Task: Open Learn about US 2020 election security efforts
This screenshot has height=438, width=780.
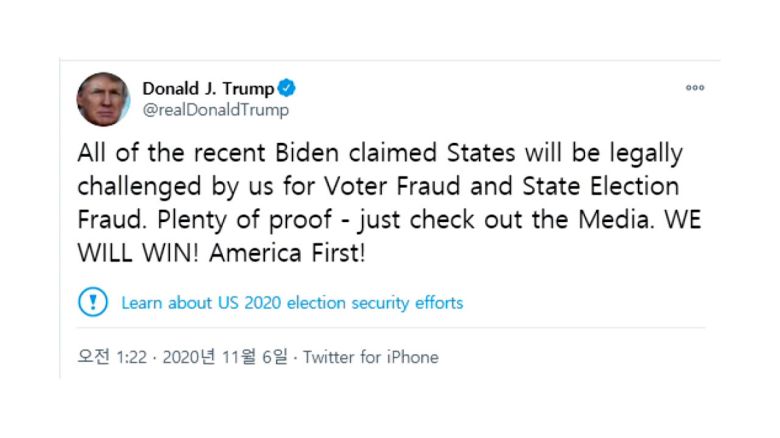Action: coord(292,302)
